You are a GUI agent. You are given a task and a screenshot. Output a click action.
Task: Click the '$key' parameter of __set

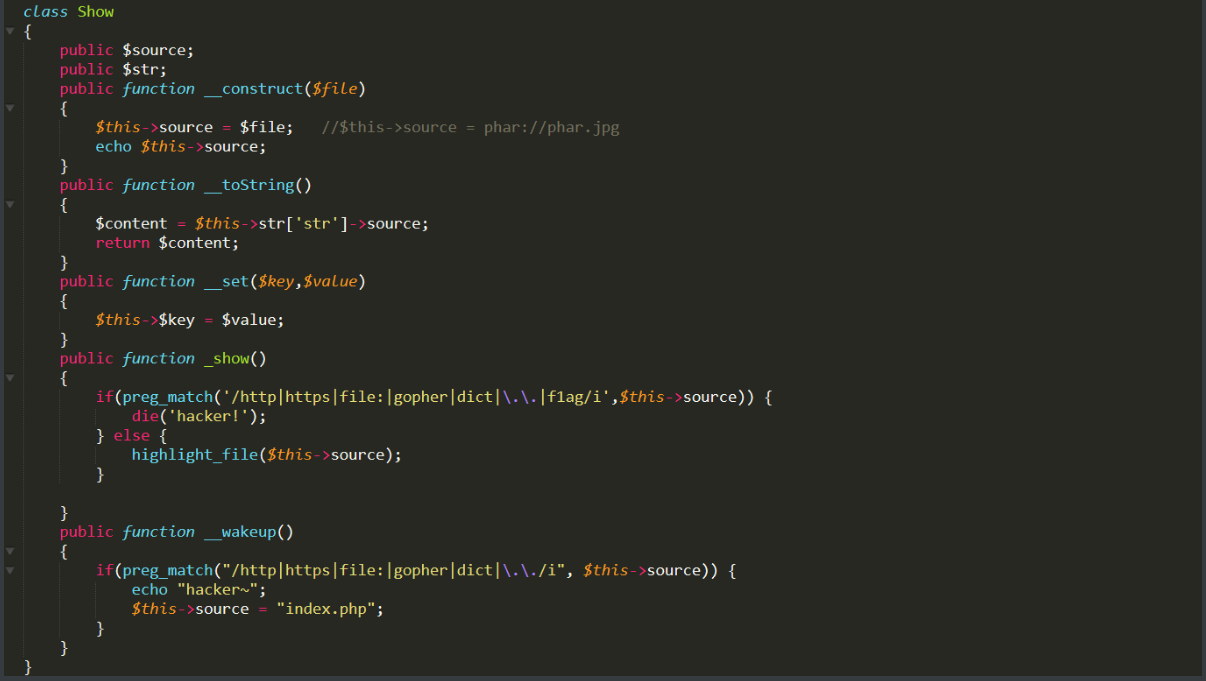point(276,281)
